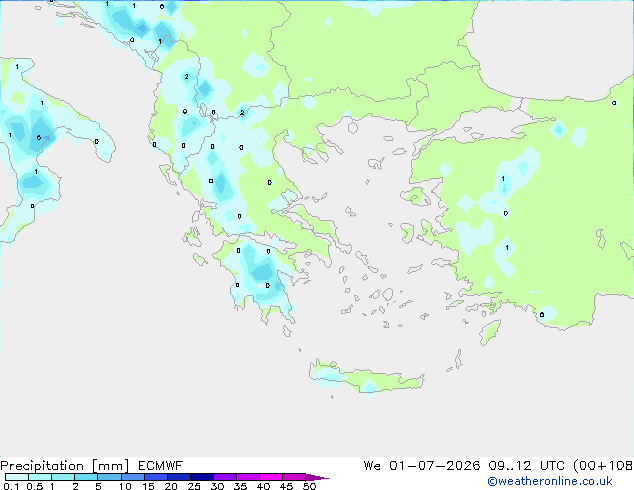Click the '0.5' legend scale label
The height and width of the screenshot is (490, 634).
[35, 486]
